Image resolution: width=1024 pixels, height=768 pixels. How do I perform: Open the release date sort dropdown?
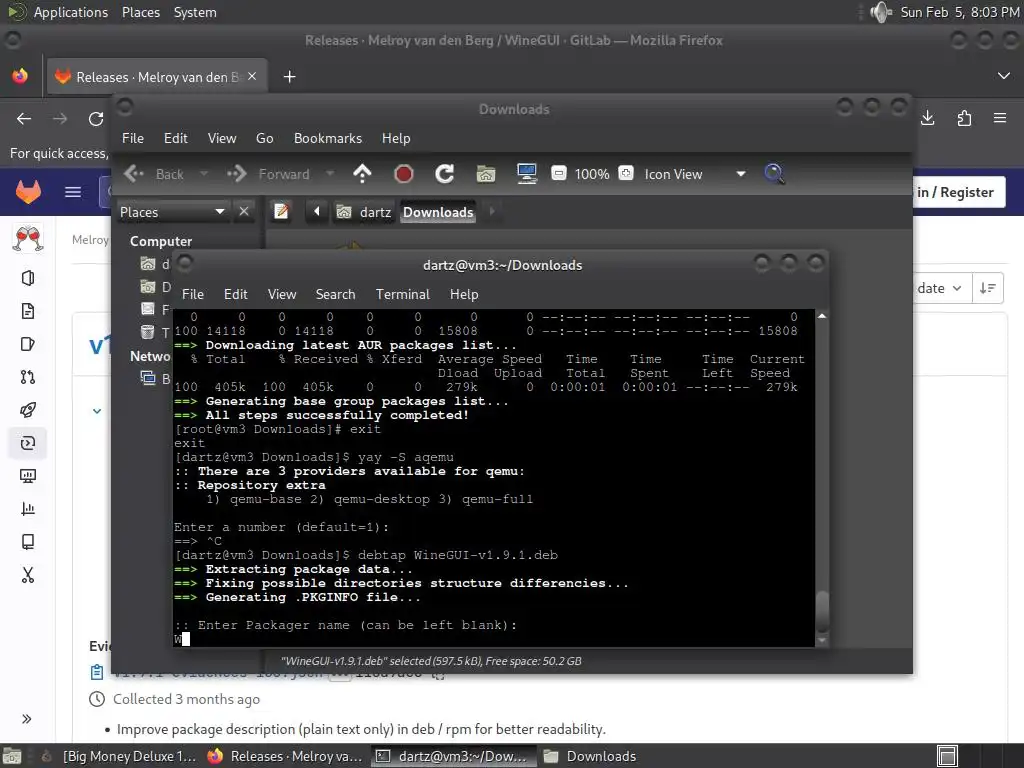[x=939, y=288]
